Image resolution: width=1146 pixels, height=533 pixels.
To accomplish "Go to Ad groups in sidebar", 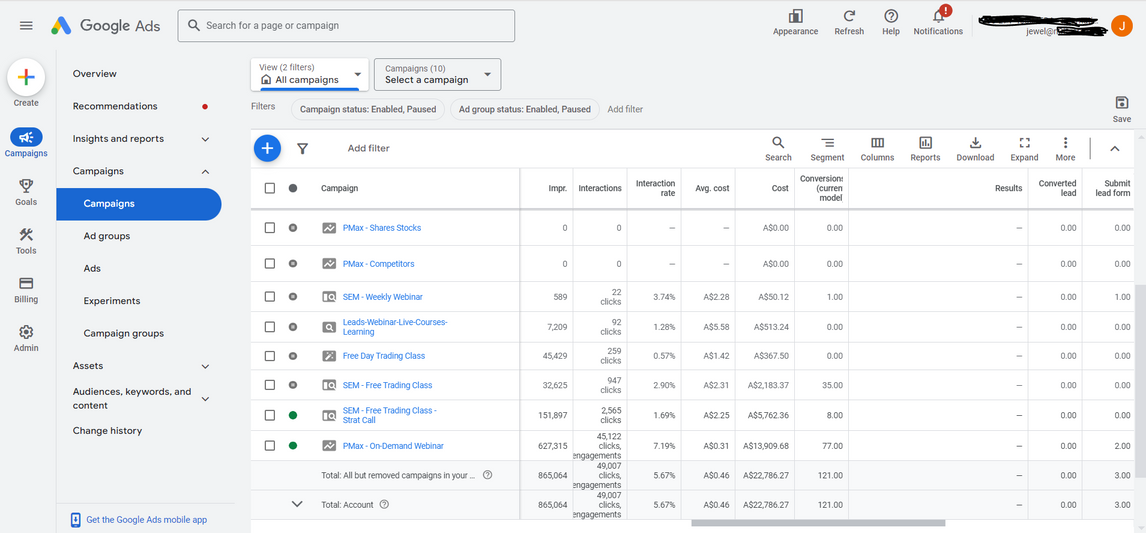I will [107, 236].
